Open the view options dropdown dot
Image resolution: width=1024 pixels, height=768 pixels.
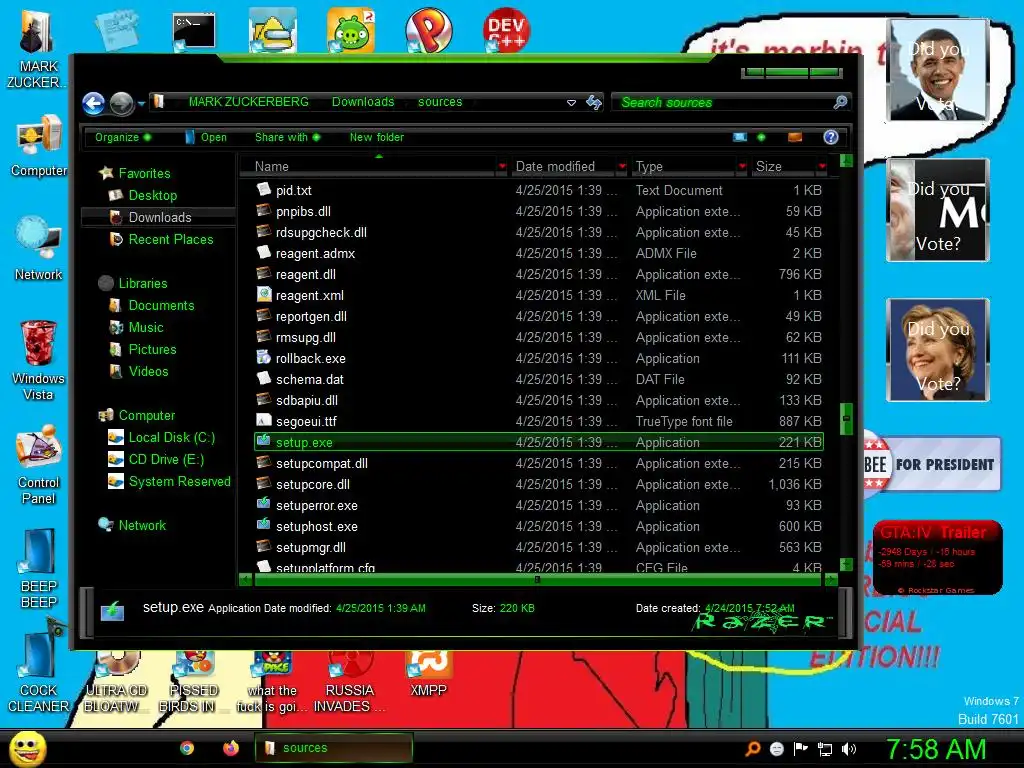pyautogui.click(x=761, y=137)
